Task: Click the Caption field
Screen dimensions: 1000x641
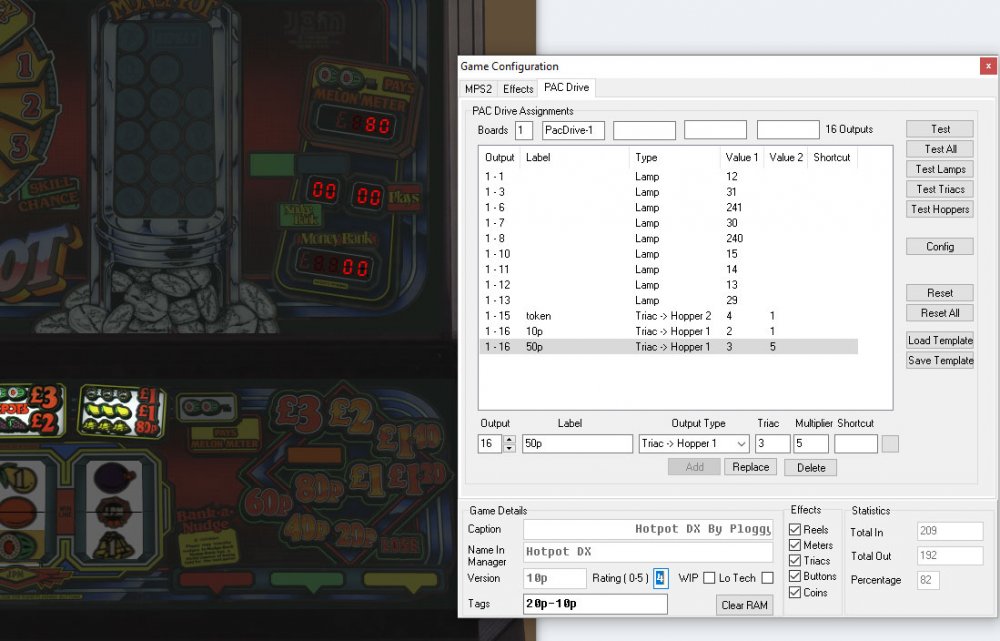Action: click(x=648, y=529)
